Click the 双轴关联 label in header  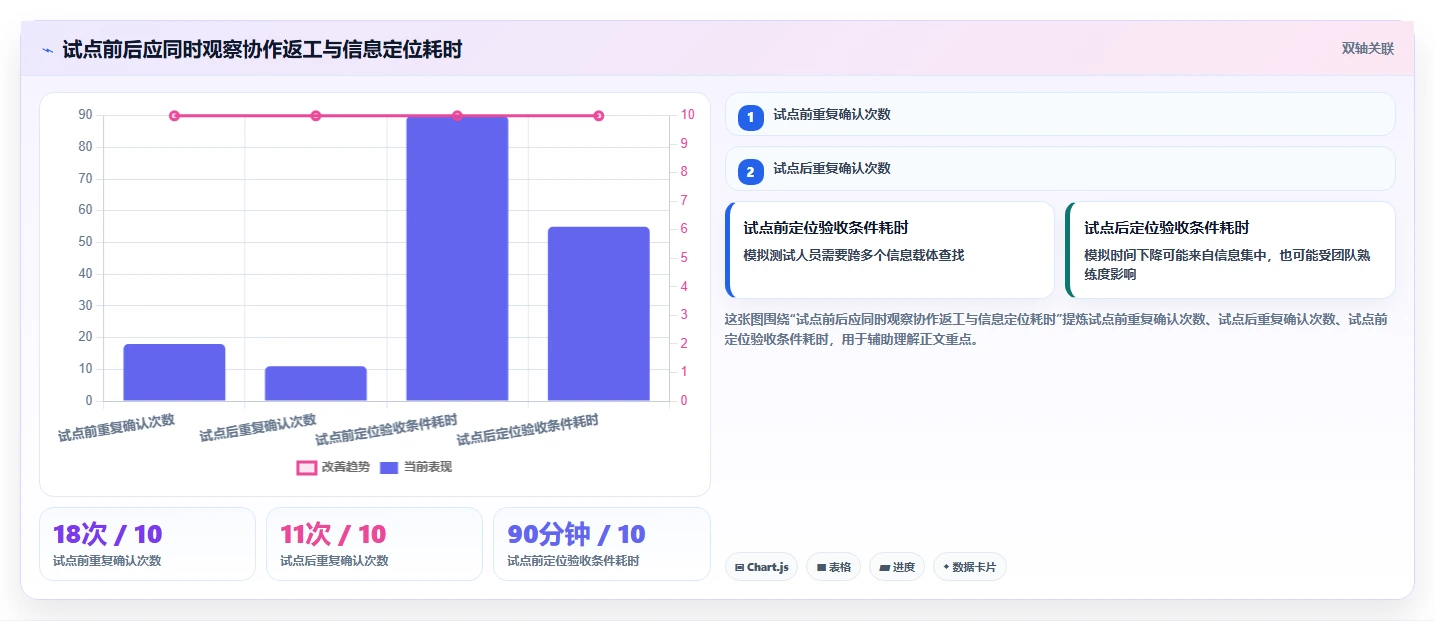tap(1368, 48)
